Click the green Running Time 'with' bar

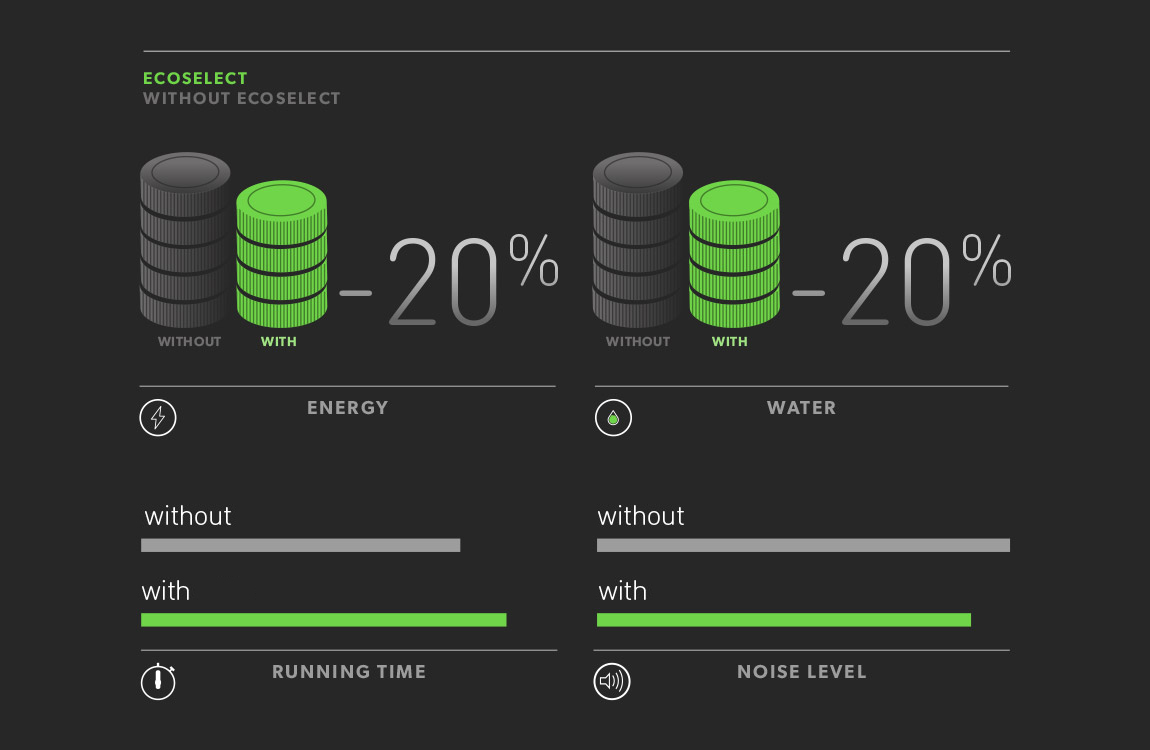tap(324, 620)
